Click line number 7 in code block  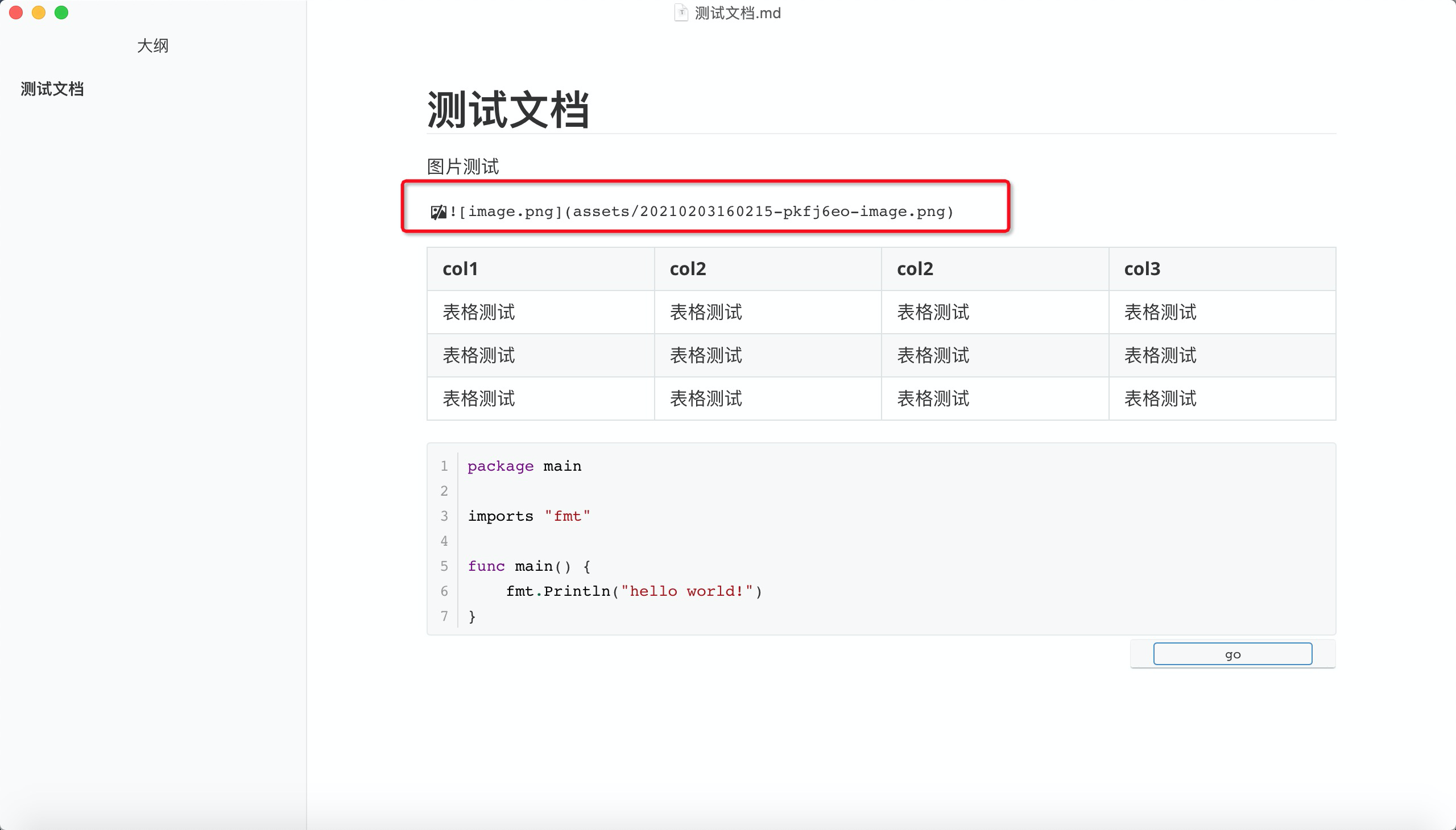tap(444, 616)
